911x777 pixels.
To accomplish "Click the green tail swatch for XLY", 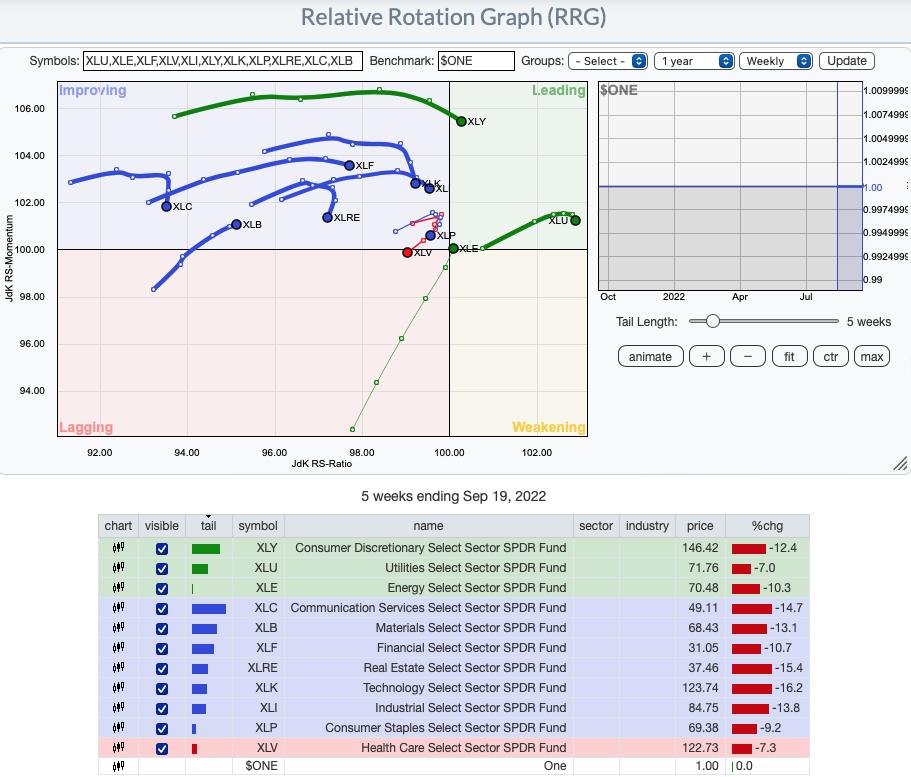I will [x=206, y=549].
